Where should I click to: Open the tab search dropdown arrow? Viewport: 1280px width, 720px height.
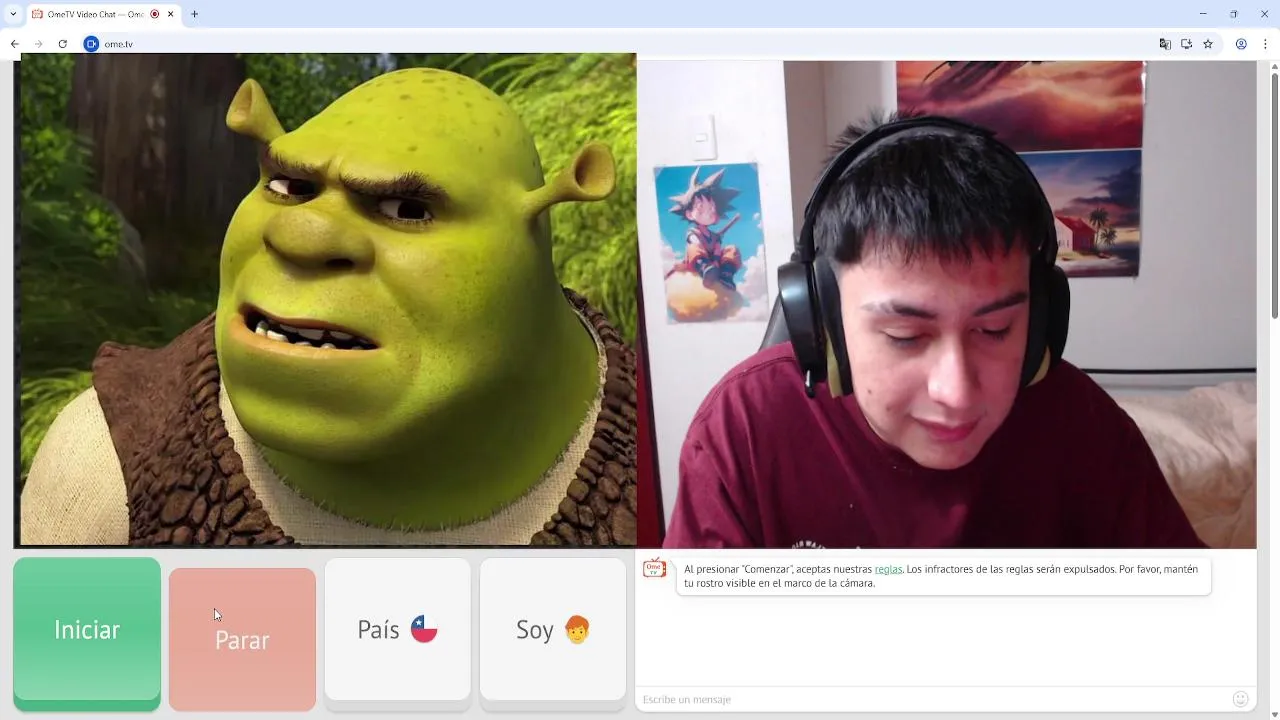13,14
